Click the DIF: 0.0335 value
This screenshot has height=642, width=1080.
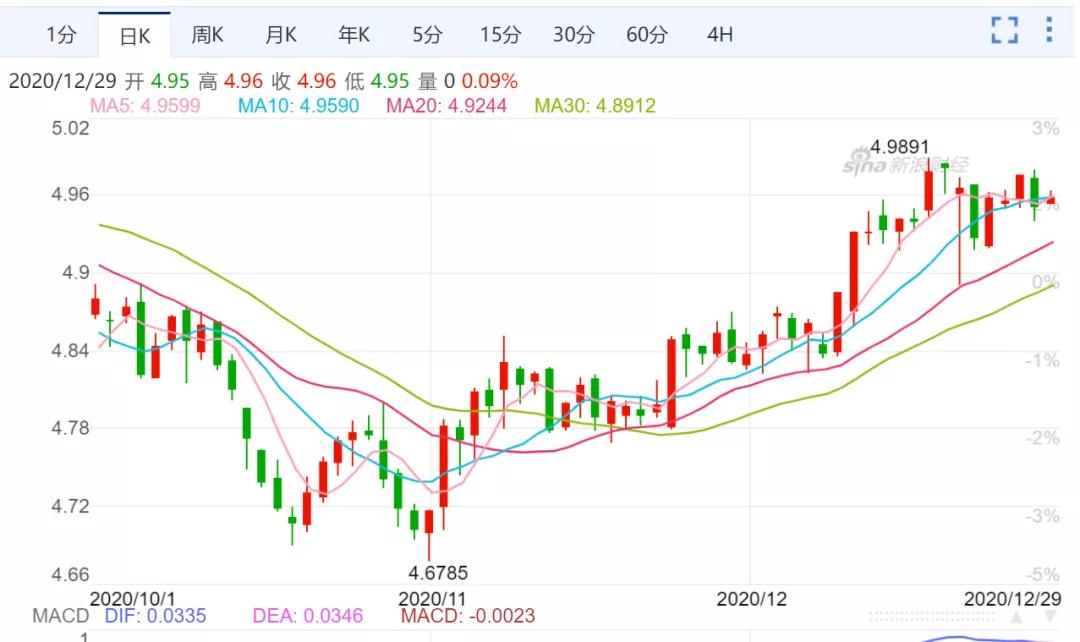155,615
